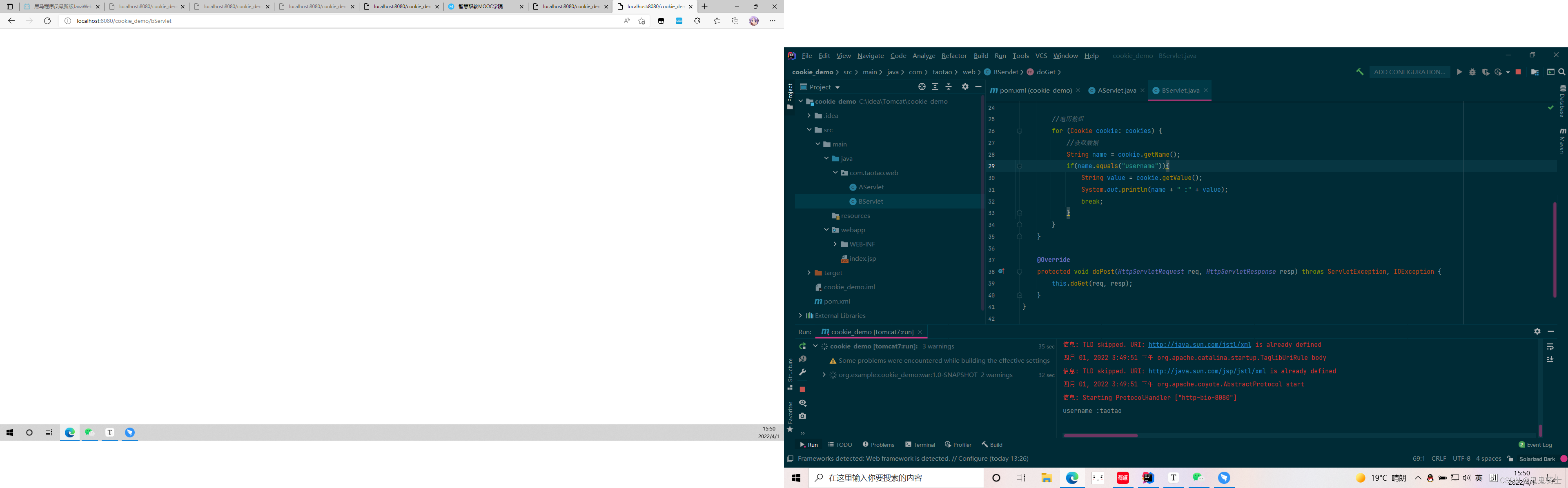Open the Refactor menu
This screenshot has height=488, width=1568.
(954, 55)
